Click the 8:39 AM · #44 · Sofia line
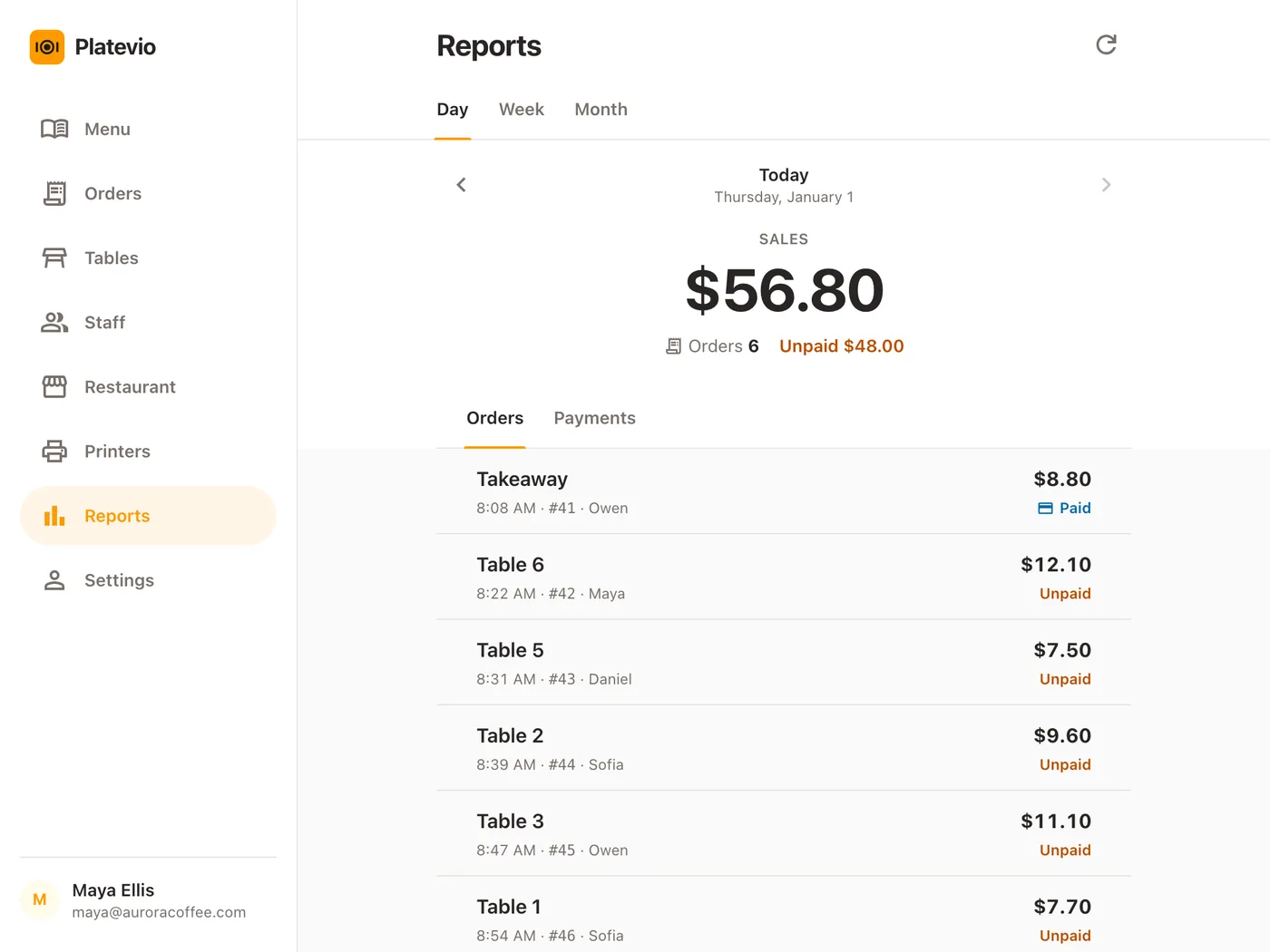 click(x=550, y=764)
